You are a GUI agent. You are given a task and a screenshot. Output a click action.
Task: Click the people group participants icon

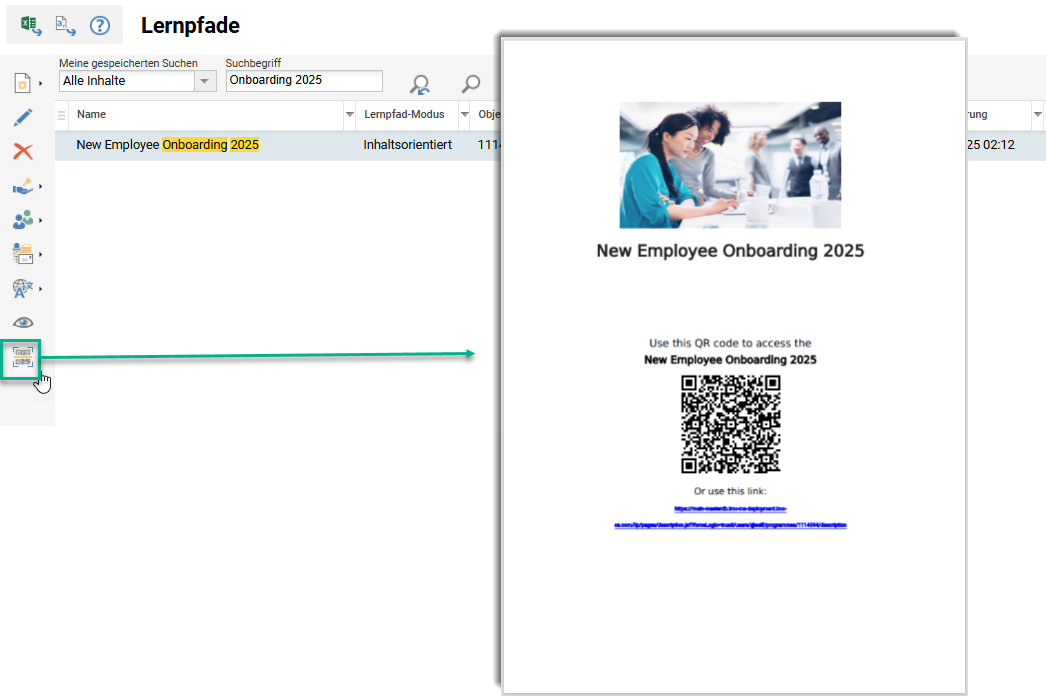coord(22,220)
